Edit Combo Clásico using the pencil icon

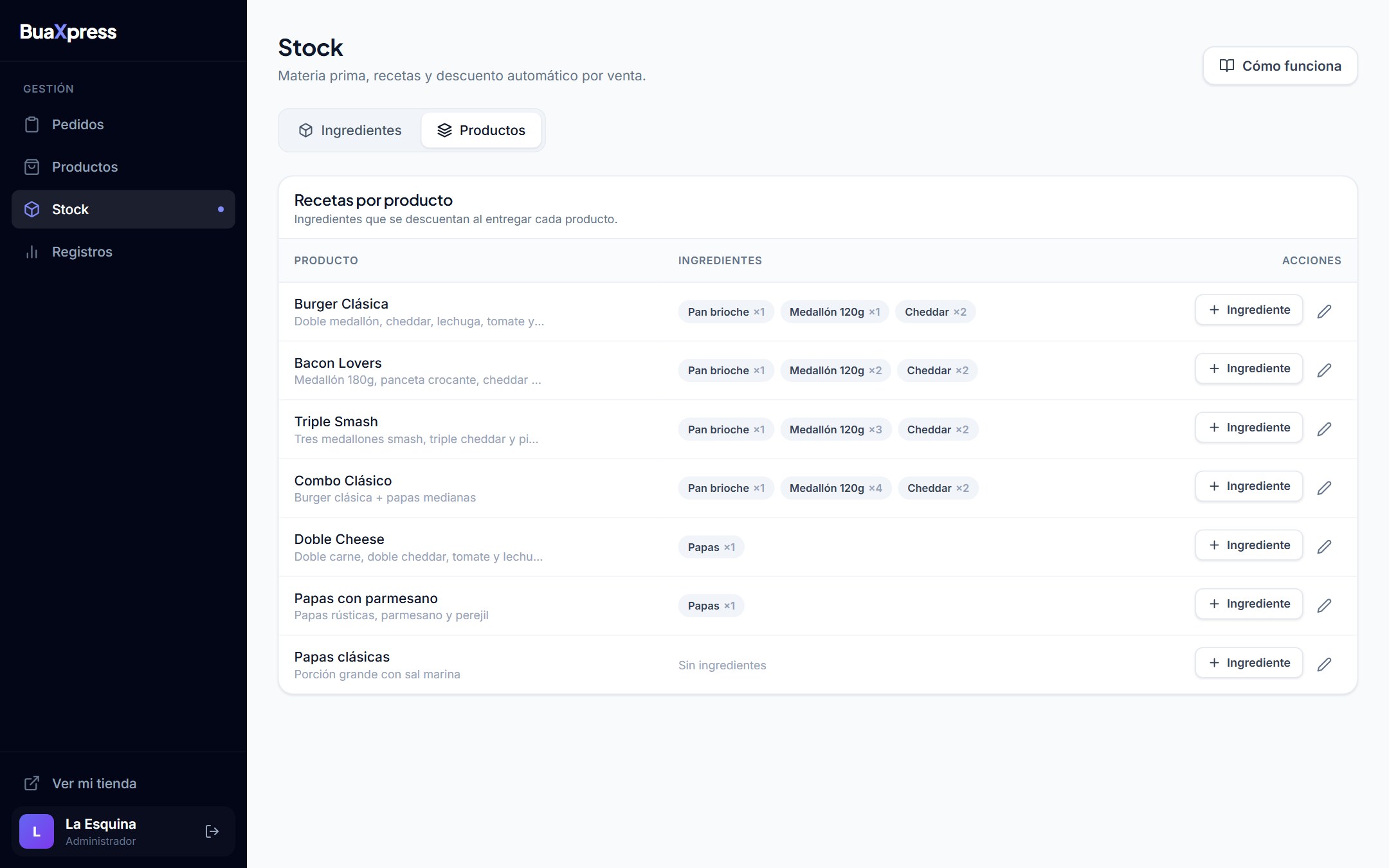point(1324,487)
